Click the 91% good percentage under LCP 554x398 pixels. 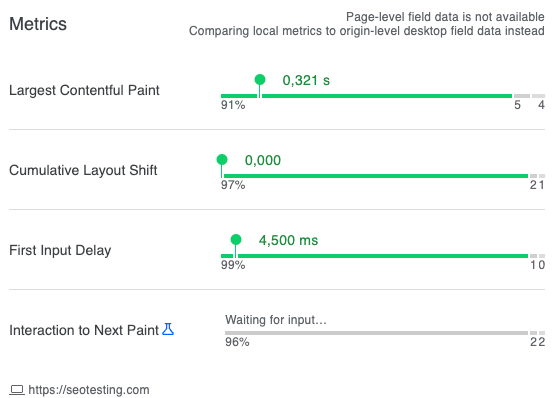233,105
